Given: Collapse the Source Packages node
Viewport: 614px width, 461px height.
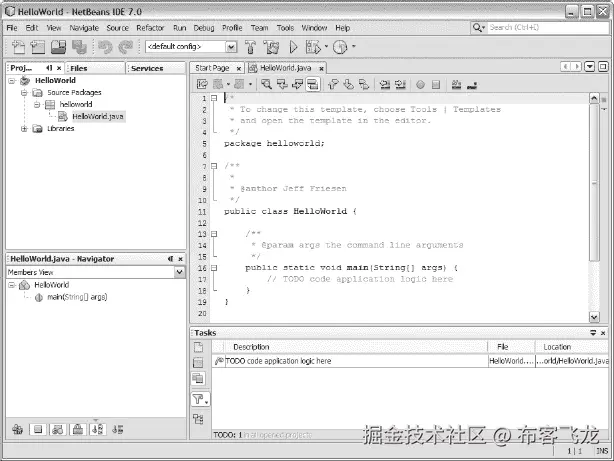Looking at the screenshot, I should 24,93.
